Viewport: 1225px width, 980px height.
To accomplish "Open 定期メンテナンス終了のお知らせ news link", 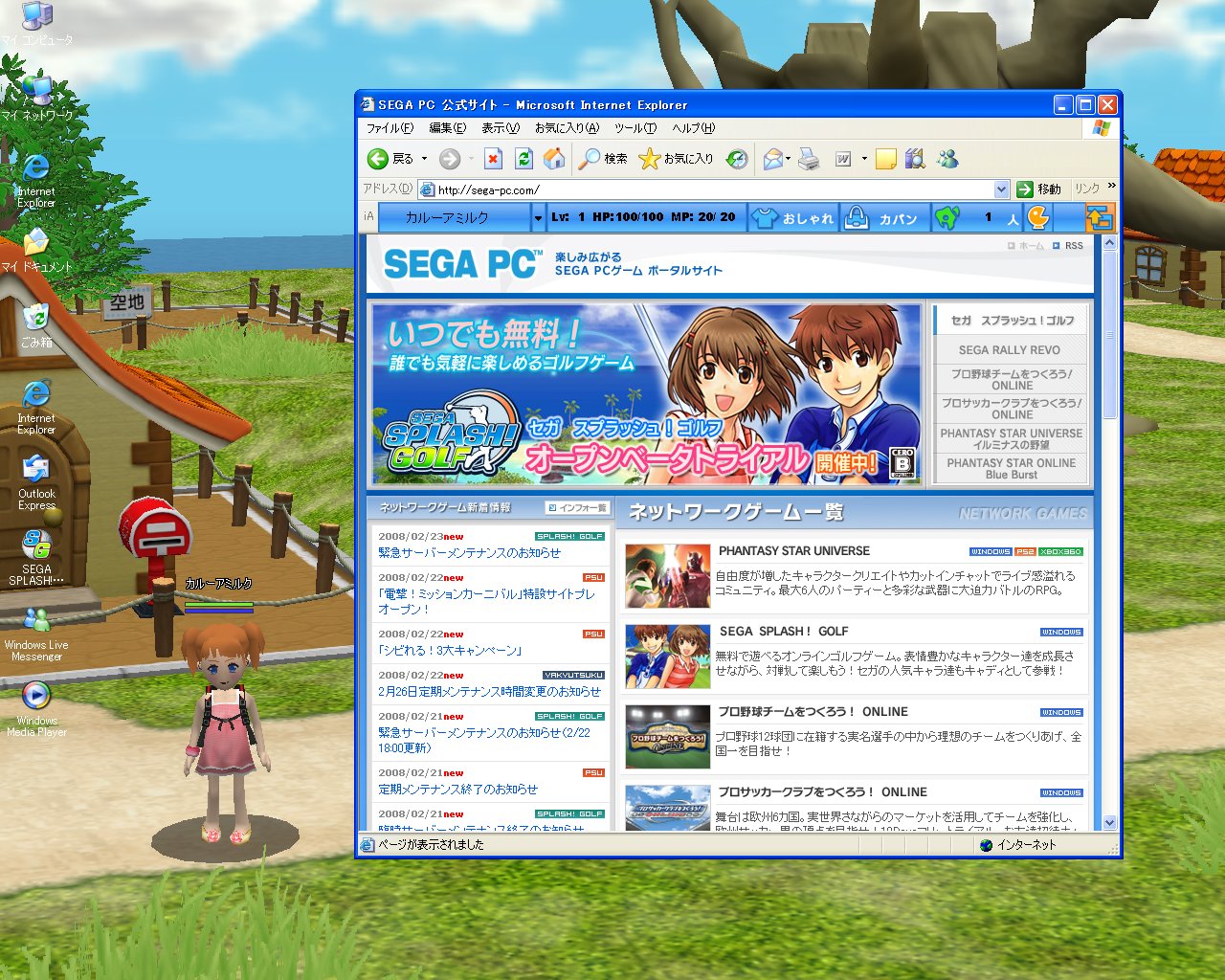I will [457, 790].
